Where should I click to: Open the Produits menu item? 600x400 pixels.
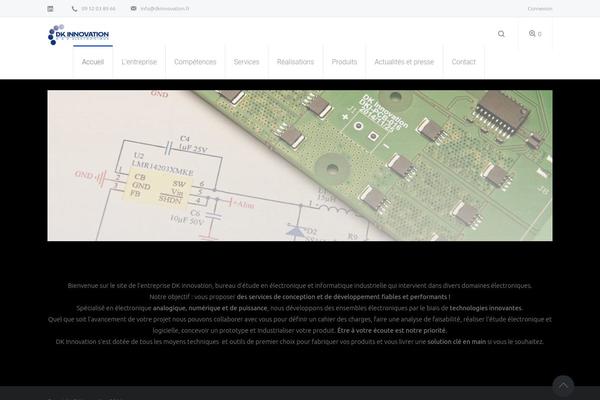pos(344,62)
